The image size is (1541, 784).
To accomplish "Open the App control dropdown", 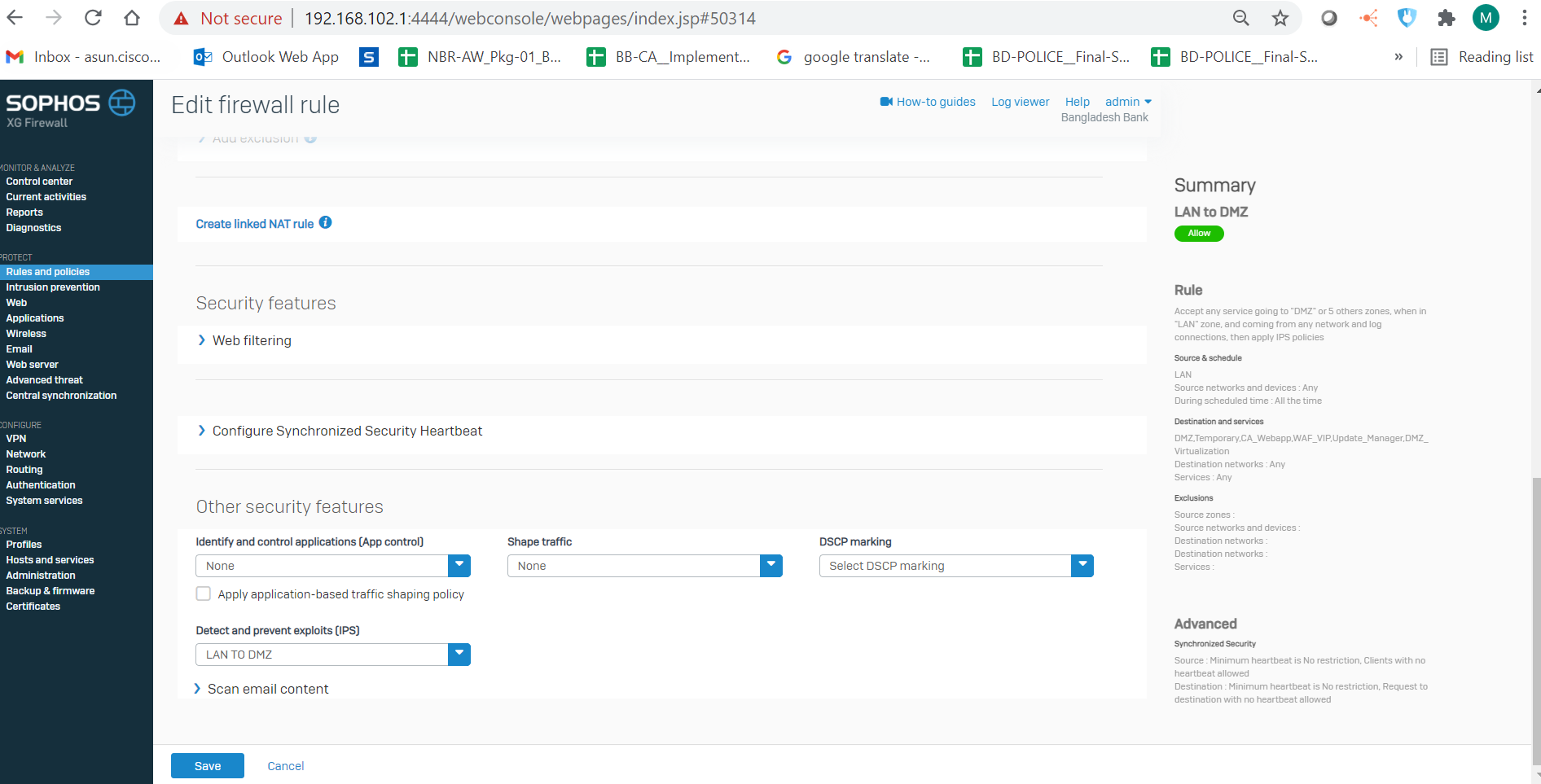I will click(333, 566).
